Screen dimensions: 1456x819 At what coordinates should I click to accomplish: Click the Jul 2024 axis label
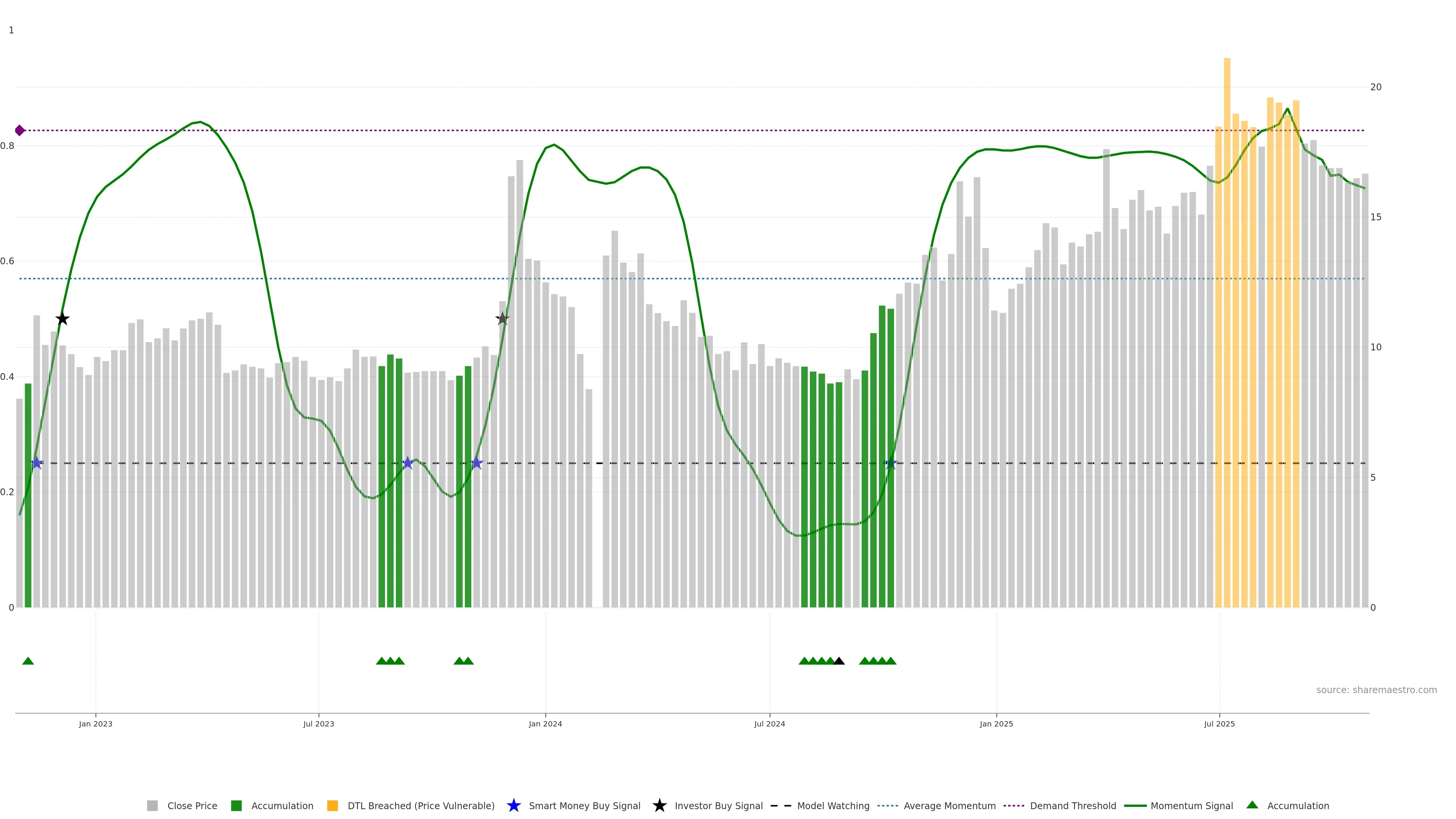769,723
